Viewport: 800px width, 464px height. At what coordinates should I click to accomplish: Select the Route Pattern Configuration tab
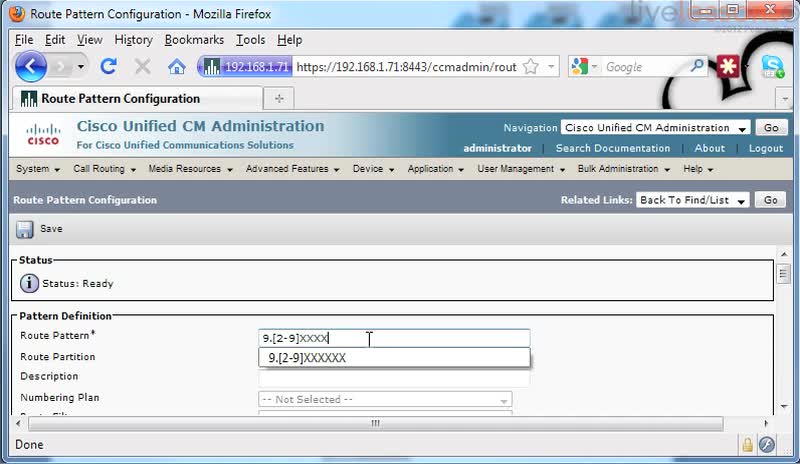coord(137,99)
